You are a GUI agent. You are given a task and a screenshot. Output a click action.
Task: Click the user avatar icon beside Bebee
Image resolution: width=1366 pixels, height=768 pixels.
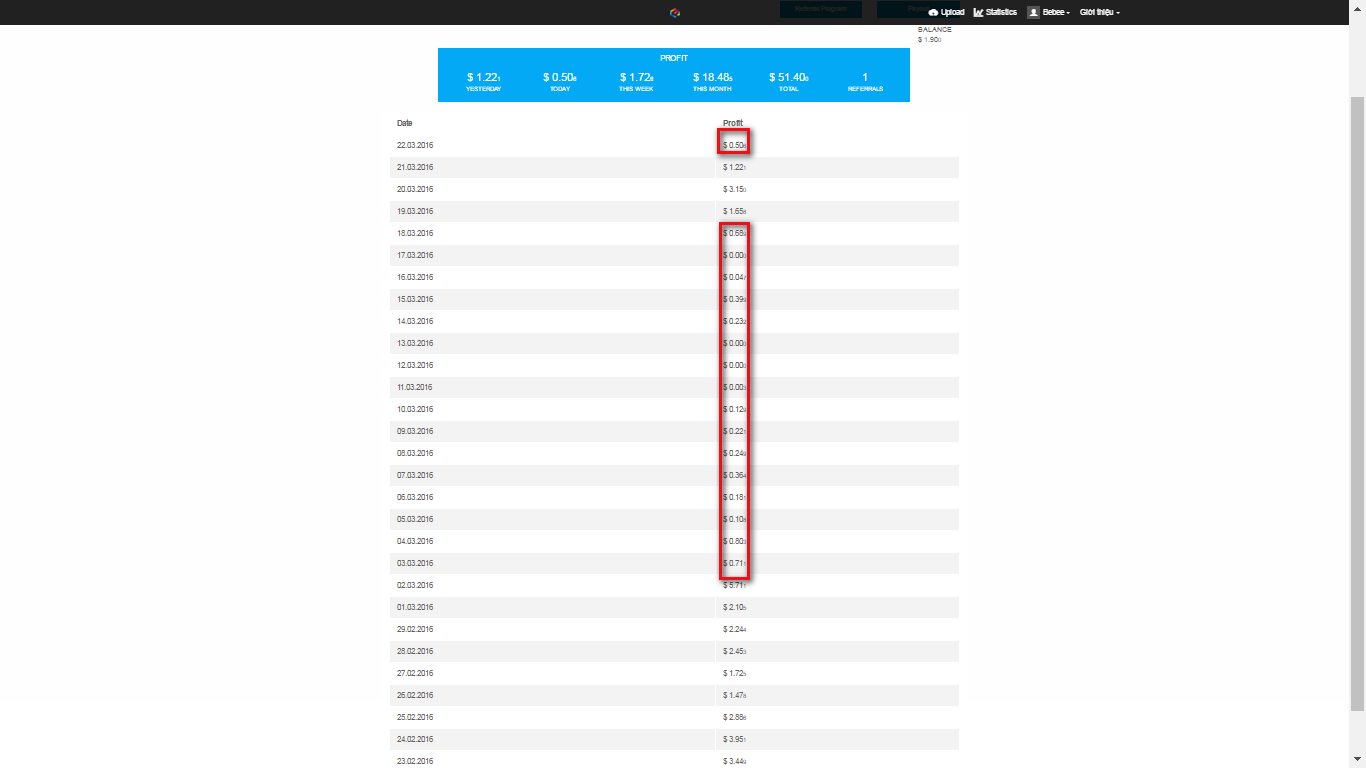click(1034, 12)
